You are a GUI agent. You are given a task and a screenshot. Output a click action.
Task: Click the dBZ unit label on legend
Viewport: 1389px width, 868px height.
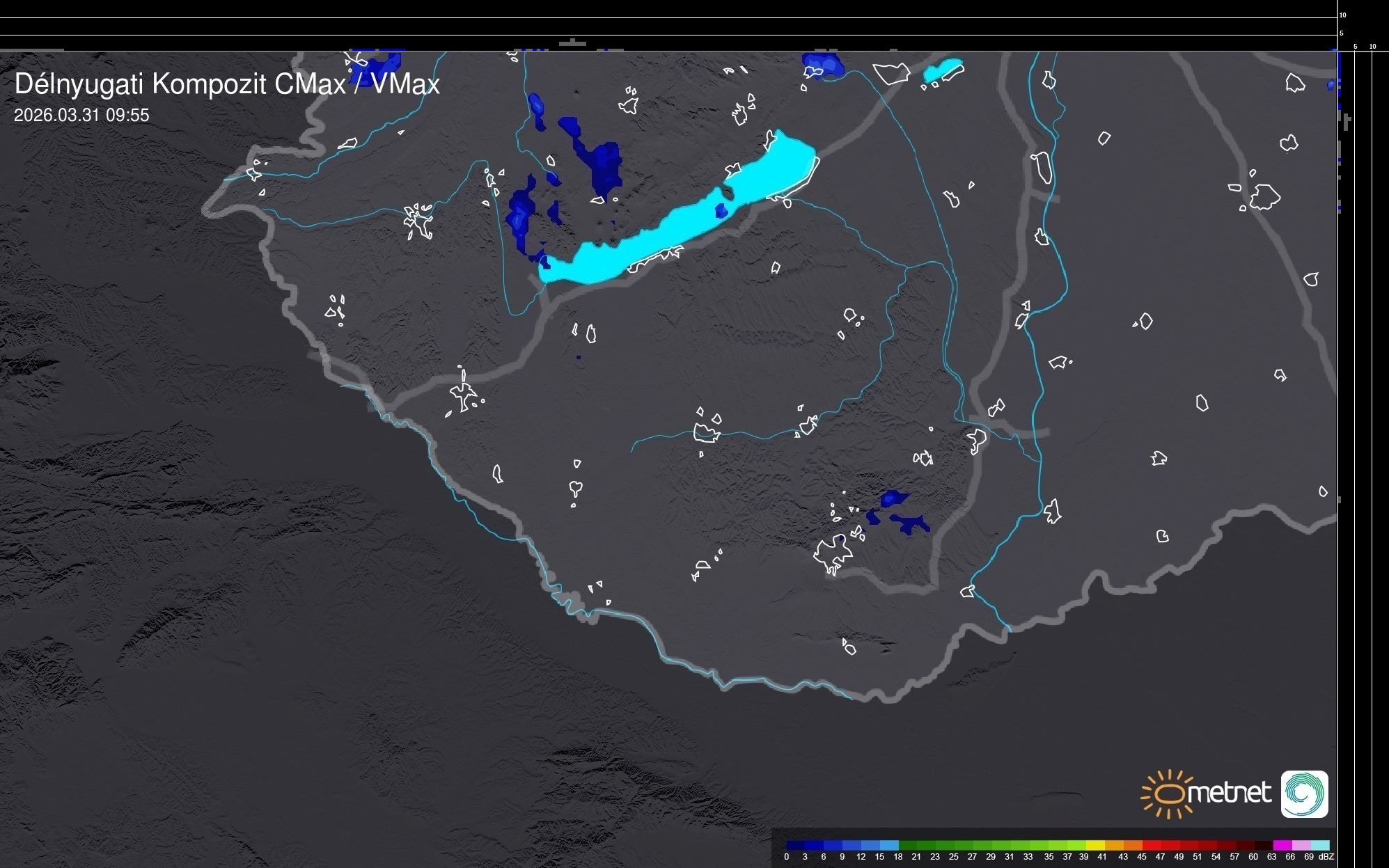click(1326, 857)
